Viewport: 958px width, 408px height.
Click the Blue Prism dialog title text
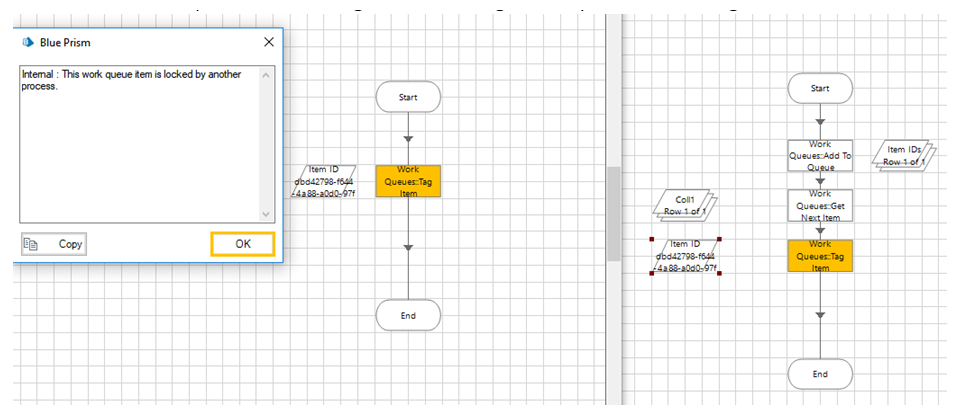[65, 43]
